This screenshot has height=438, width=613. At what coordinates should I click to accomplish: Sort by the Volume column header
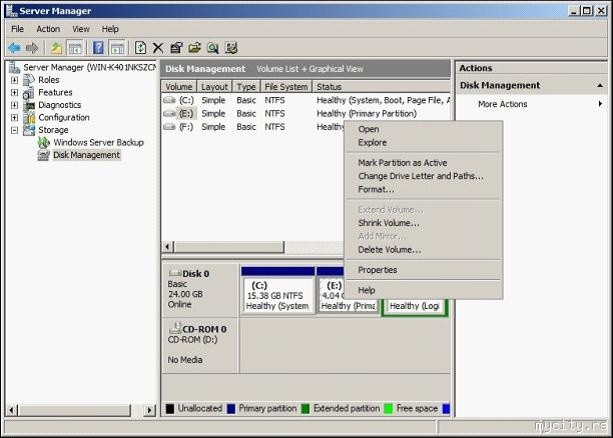179,87
